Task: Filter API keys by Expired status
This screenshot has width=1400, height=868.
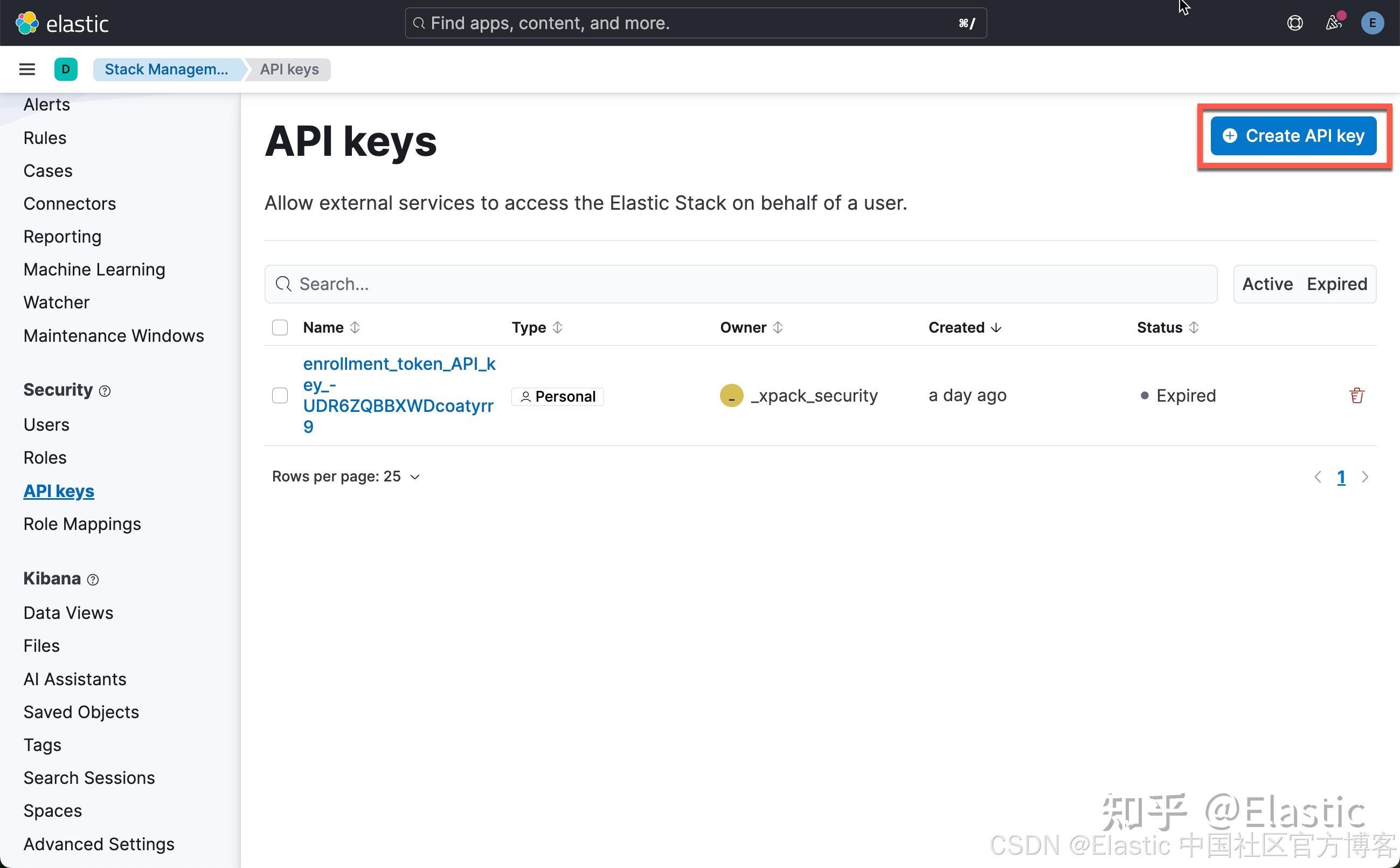Action: coord(1336,284)
